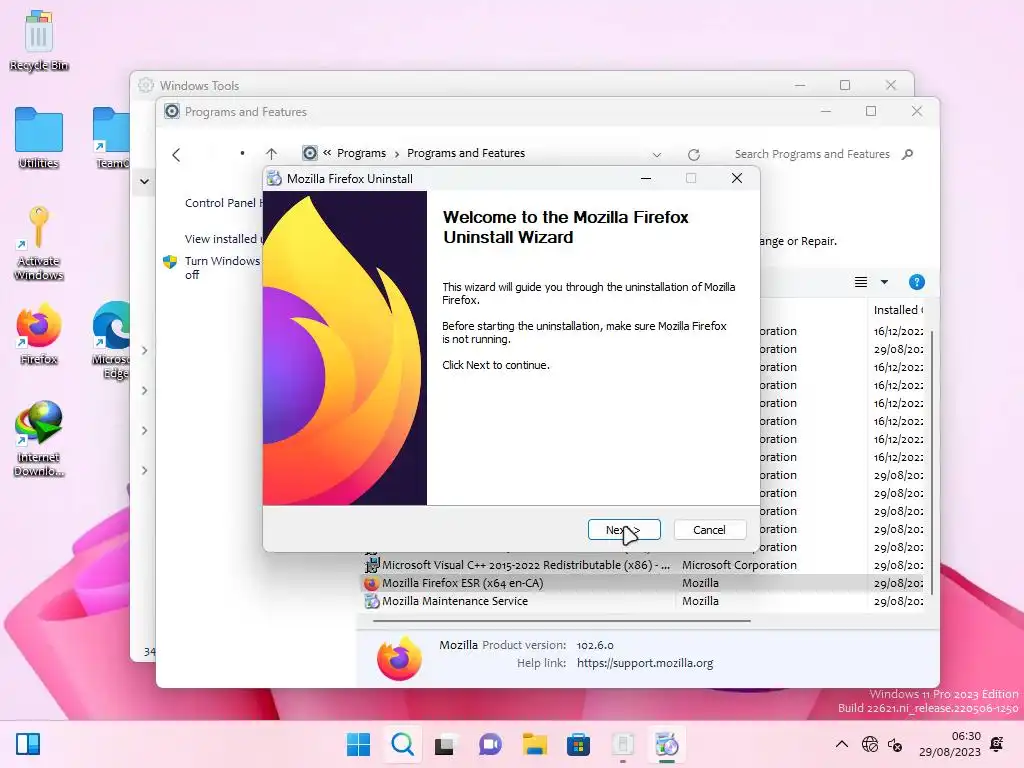Click the horizontal scrollbar under program list
This screenshot has height=768, width=1024.
562,620
